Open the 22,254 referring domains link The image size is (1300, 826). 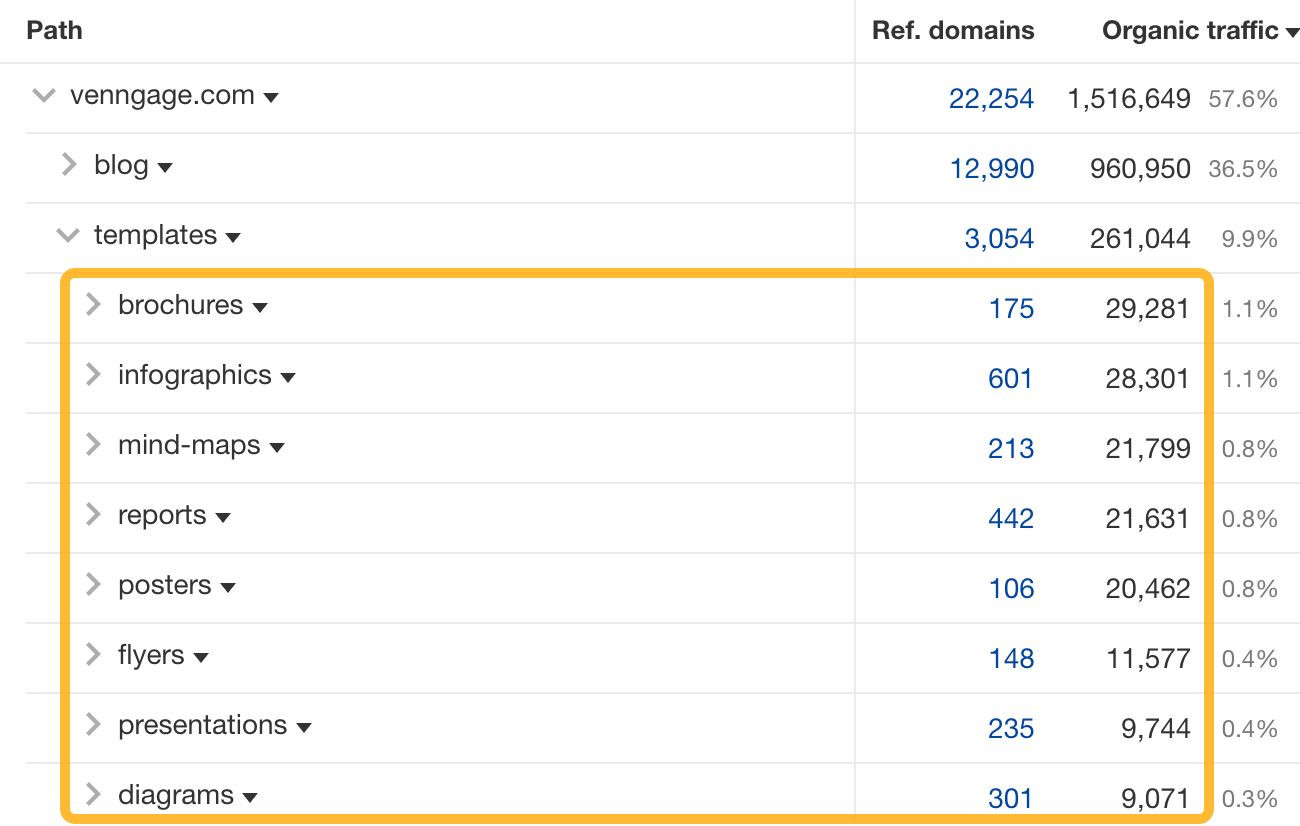[x=991, y=98]
